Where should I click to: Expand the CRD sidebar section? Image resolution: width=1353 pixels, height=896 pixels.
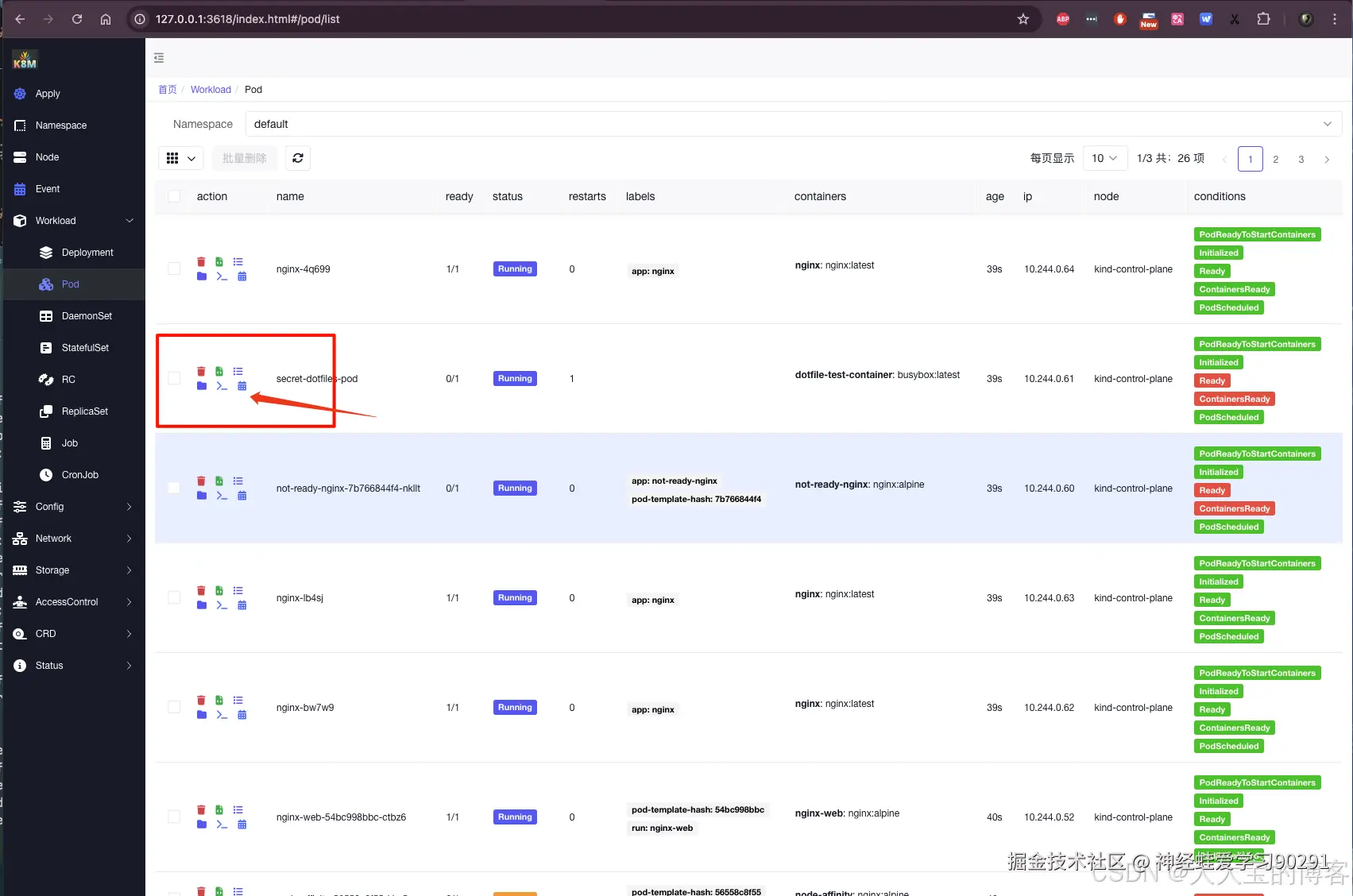73,634
